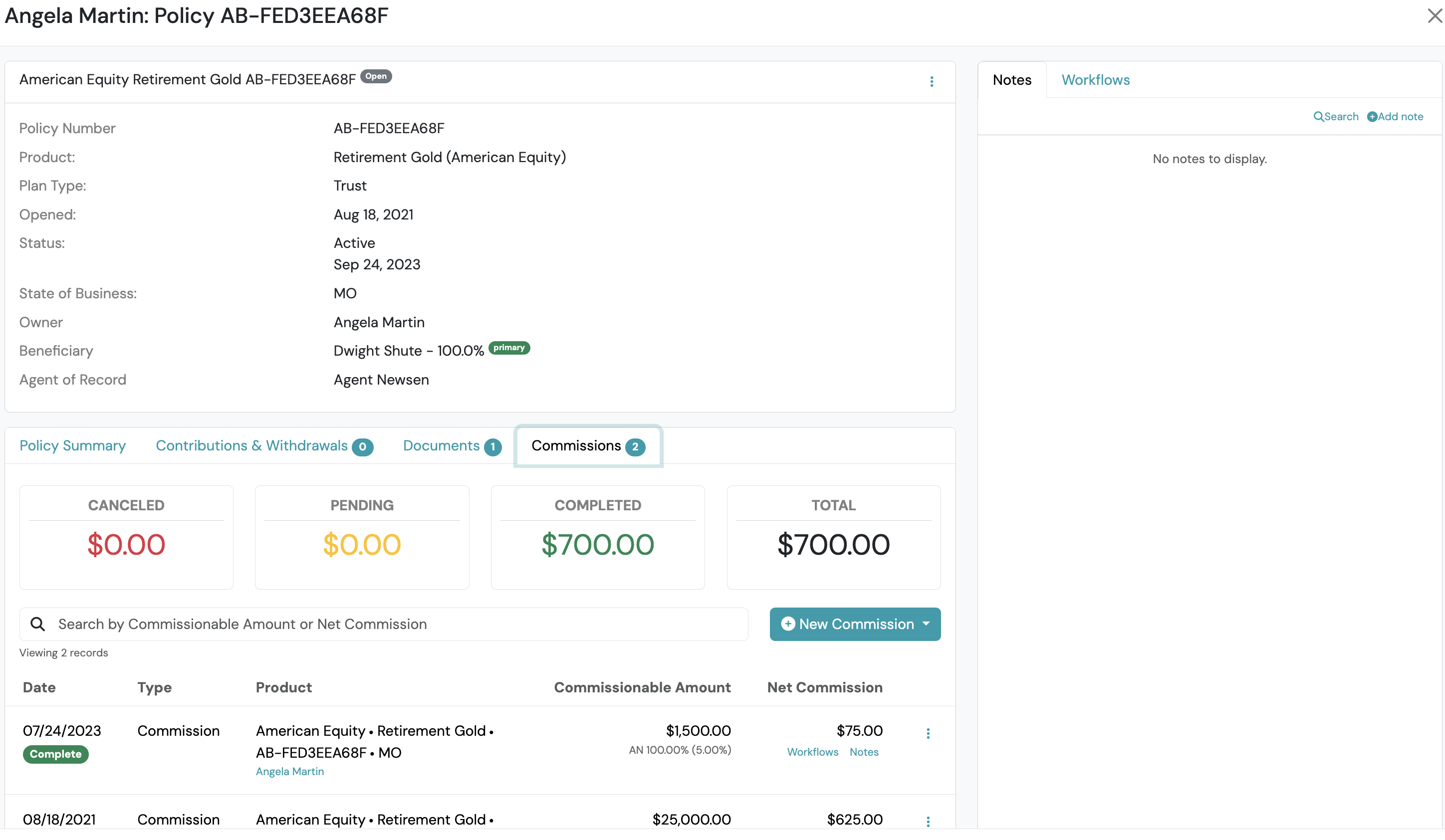Screen dimensions: 1445x840
Task: Click the 08/18/2021 commission date
Action: tap(59, 820)
